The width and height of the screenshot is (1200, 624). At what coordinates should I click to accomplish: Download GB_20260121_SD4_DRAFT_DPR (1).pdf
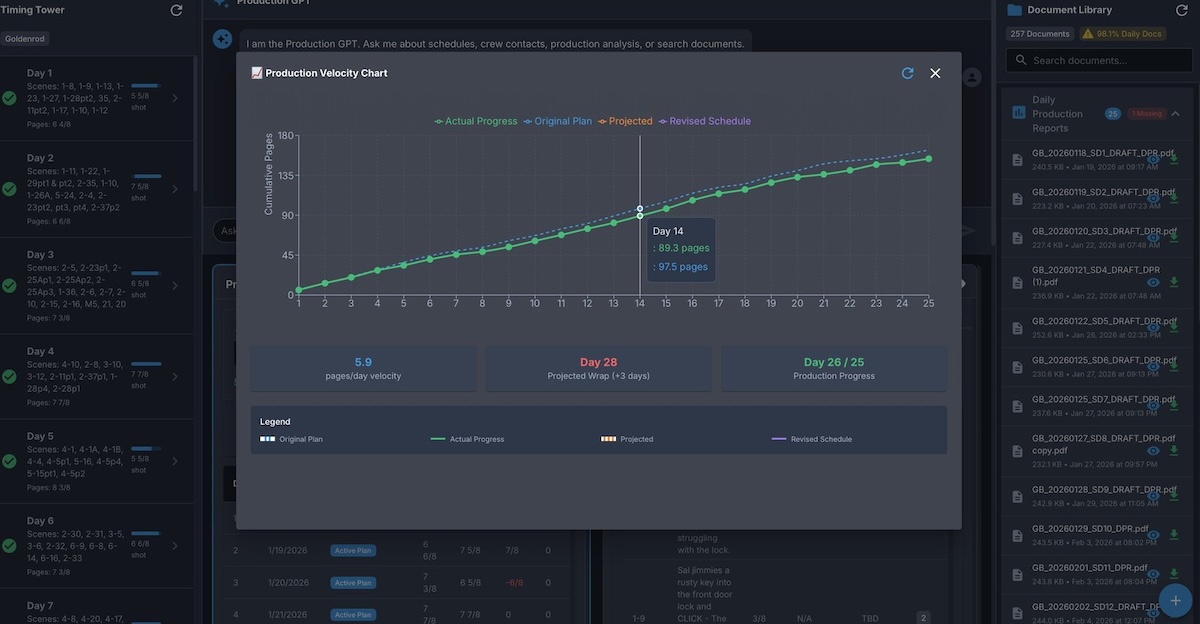[1174, 283]
